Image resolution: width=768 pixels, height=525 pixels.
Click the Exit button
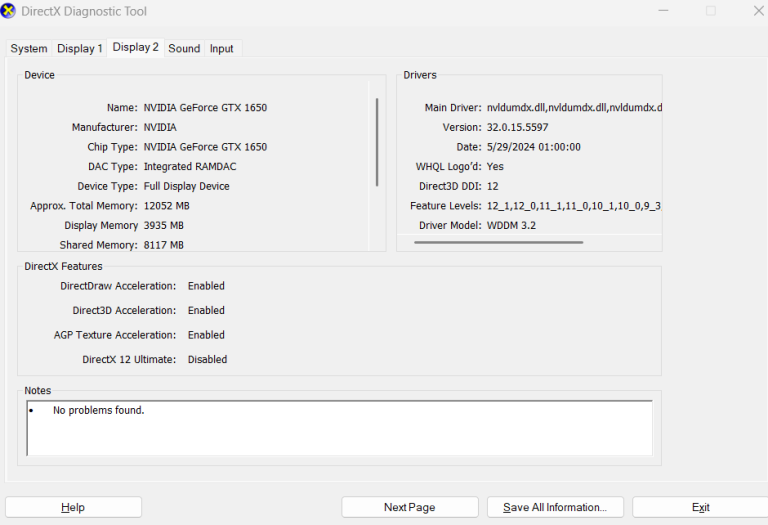[700, 507]
